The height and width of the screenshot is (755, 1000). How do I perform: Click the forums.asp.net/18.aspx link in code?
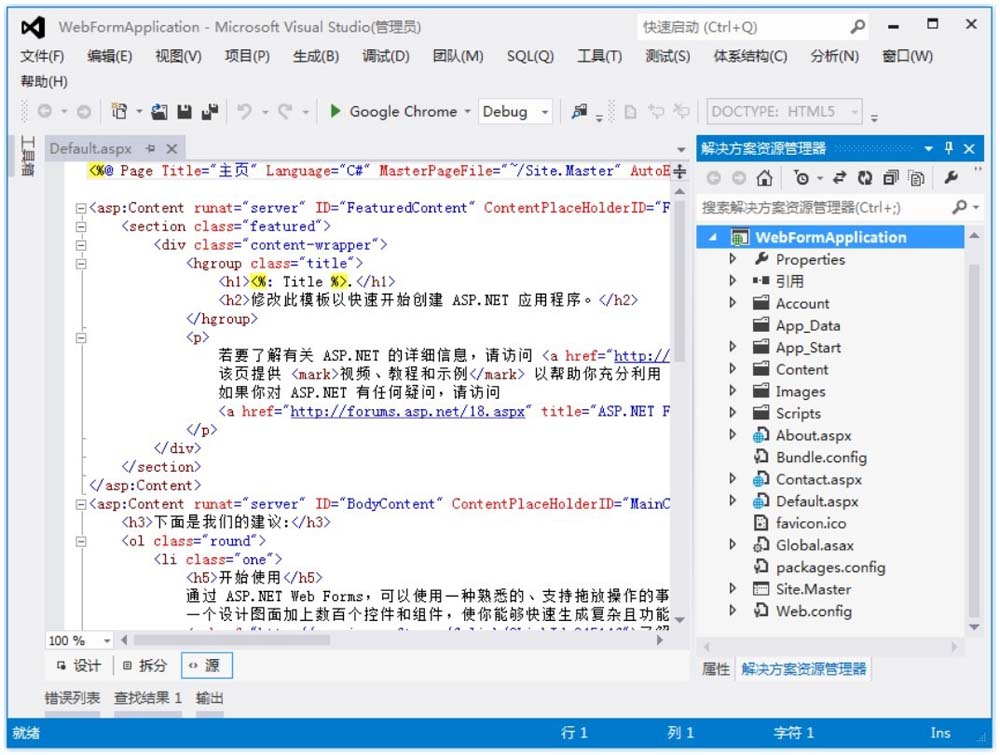pos(408,411)
